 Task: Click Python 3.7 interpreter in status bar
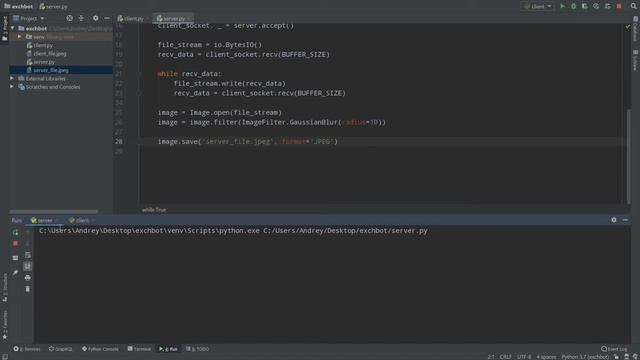coord(585,357)
